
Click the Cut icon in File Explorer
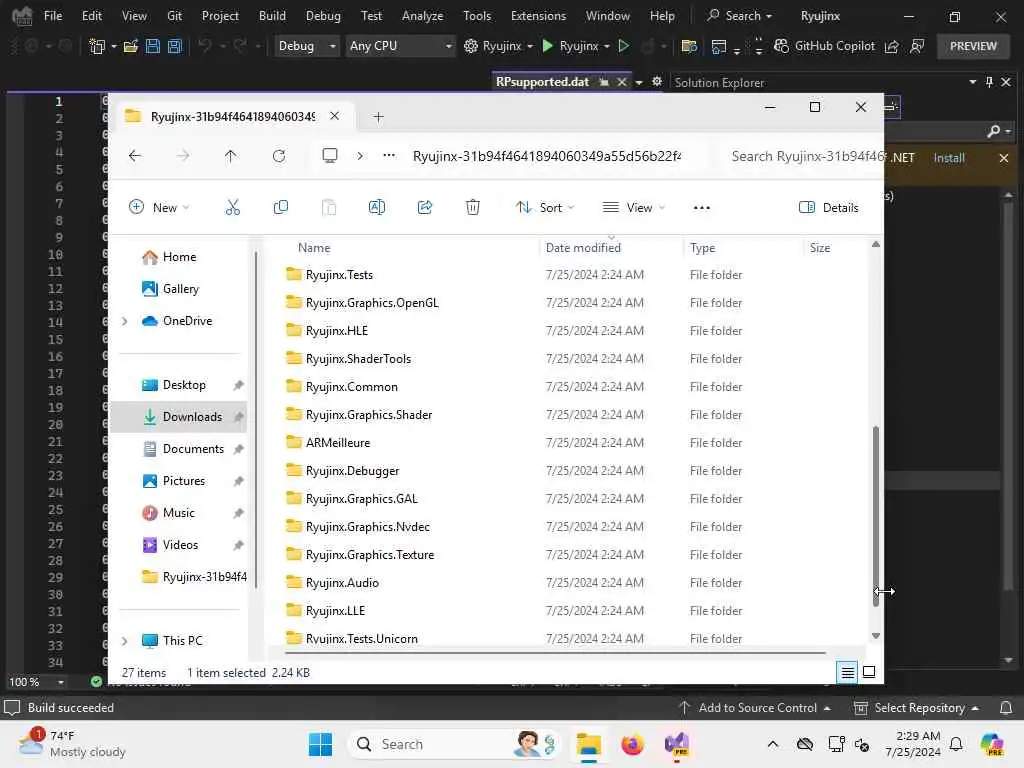(x=232, y=208)
